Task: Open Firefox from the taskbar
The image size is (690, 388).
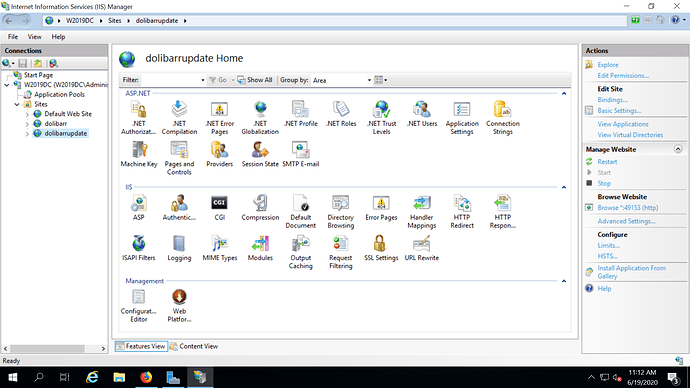Action: pos(146,377)
